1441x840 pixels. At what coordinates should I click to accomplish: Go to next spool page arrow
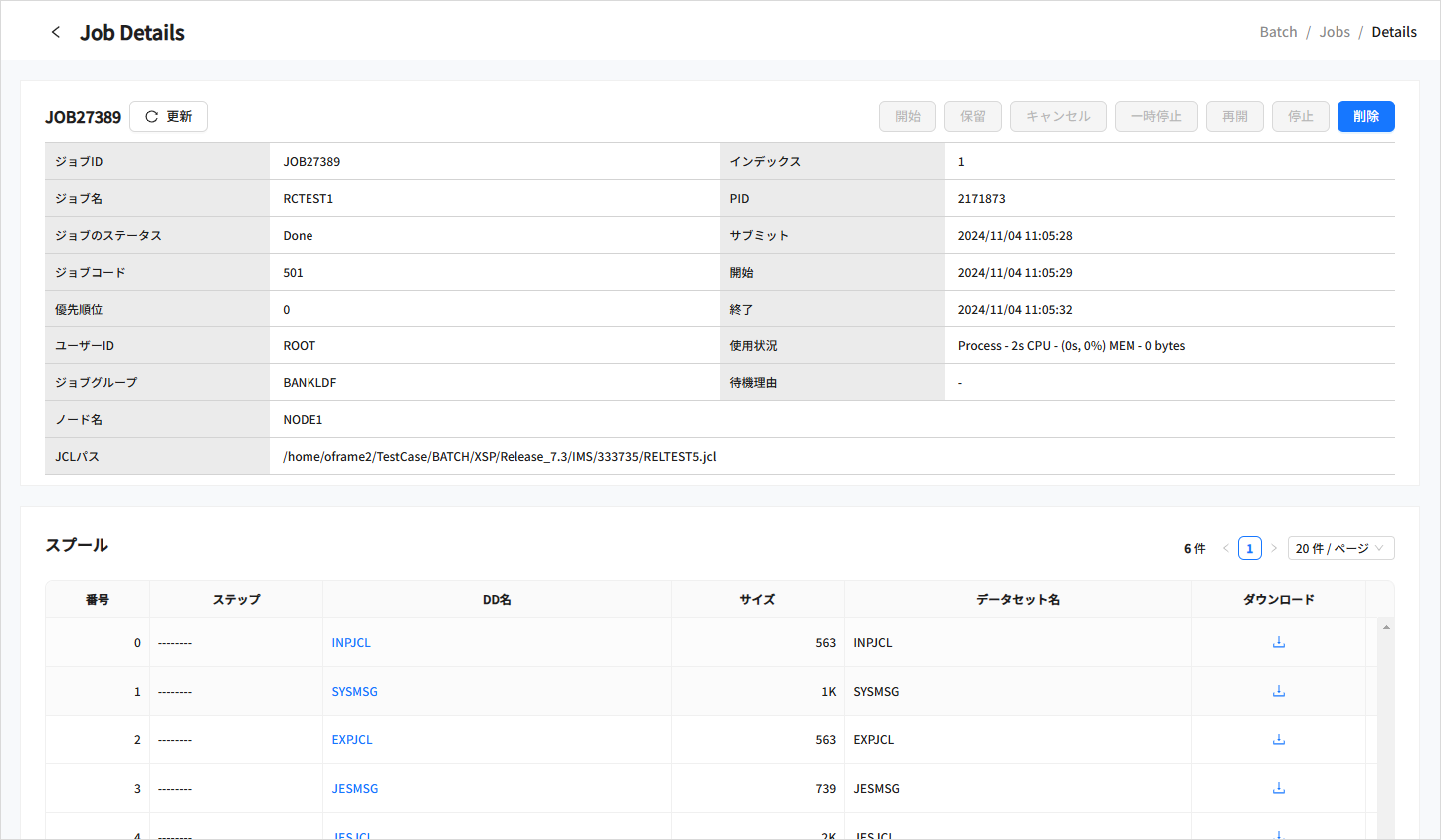[x=1274, y=548]
